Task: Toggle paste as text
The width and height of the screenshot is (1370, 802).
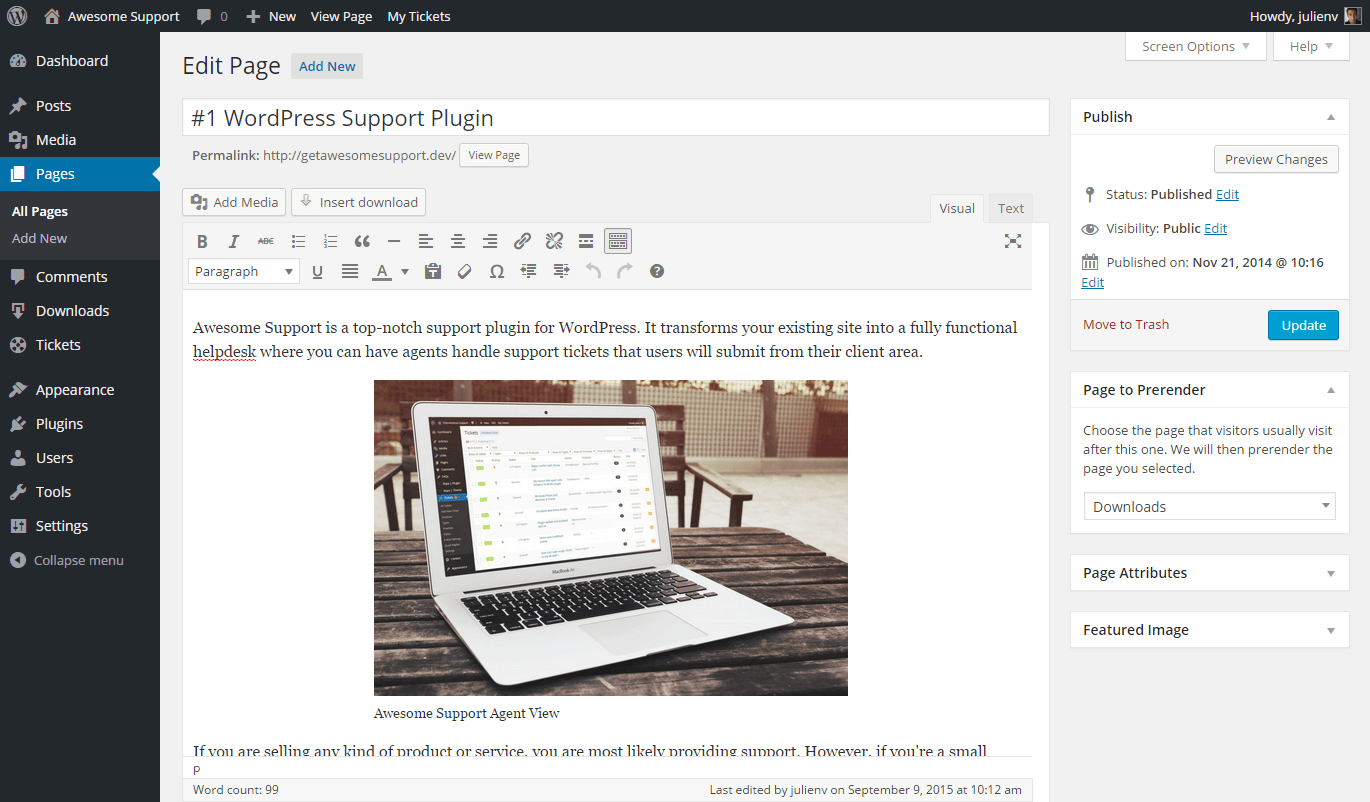Action: coord(432,271)
